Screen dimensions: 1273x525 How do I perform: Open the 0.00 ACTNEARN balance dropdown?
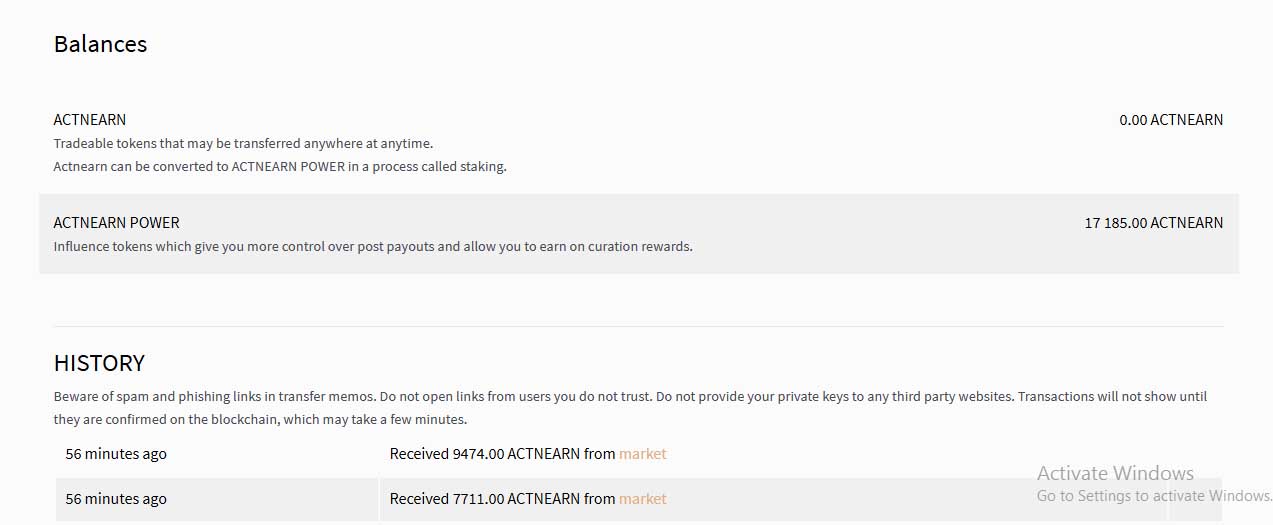click(1170, 120)
